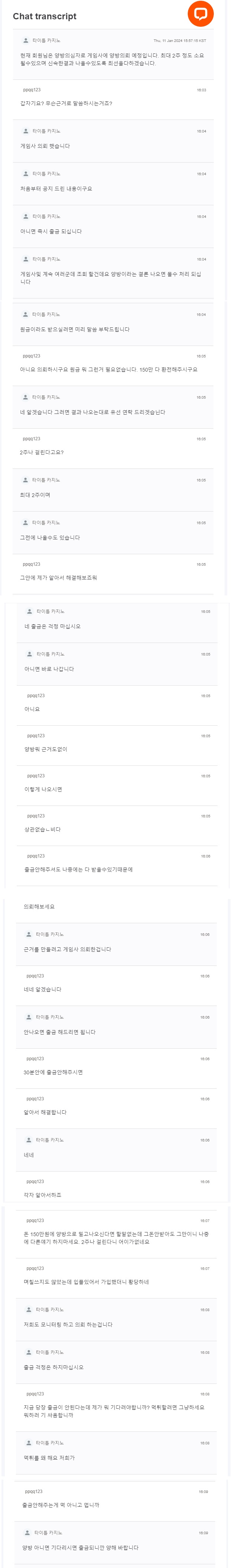
Task: Click agent avatar beside the Thu, 11 Jan 2024 timestamp
Action: coord(26,41)
